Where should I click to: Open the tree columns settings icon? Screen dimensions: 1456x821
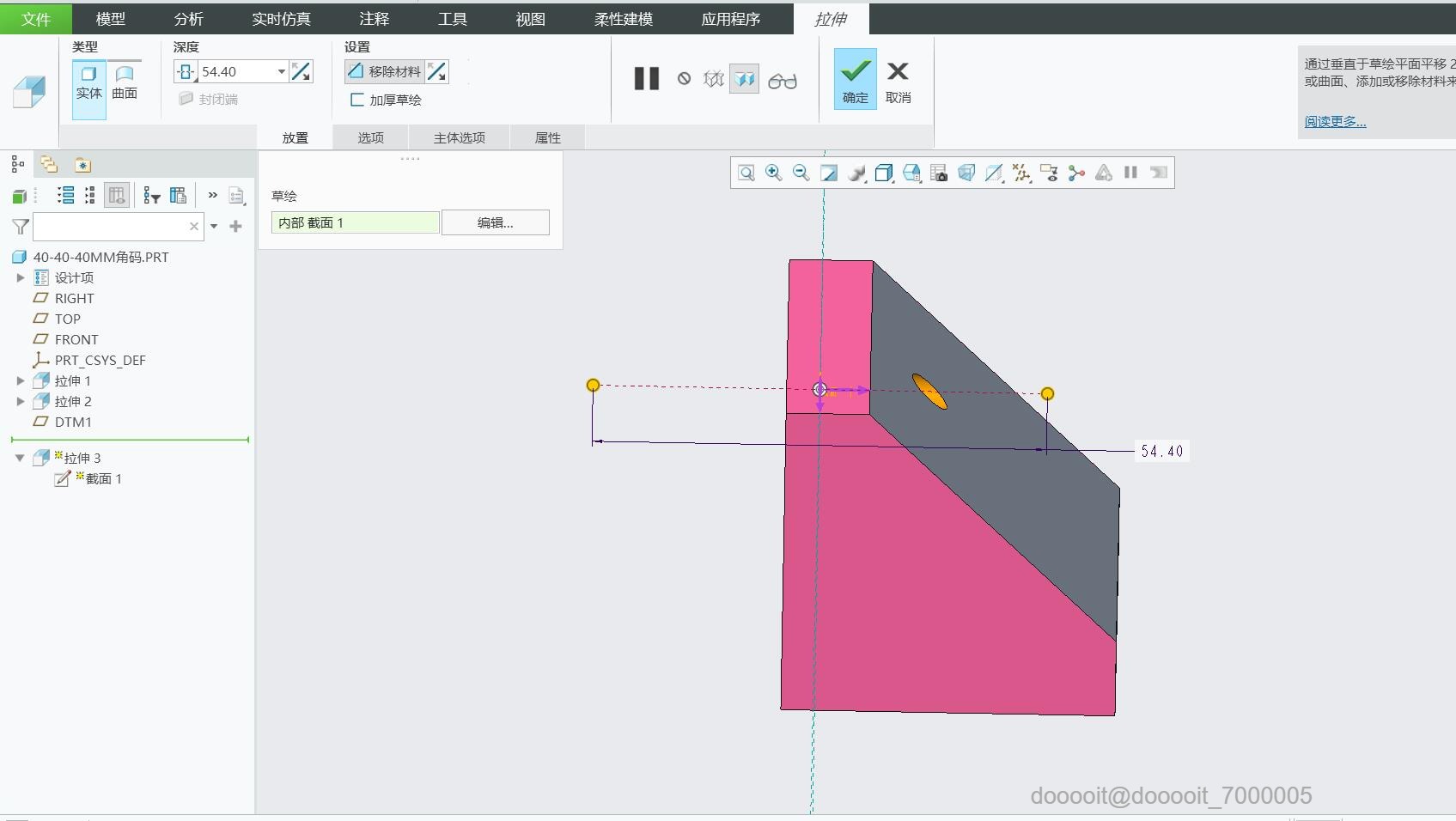[178, 195]
